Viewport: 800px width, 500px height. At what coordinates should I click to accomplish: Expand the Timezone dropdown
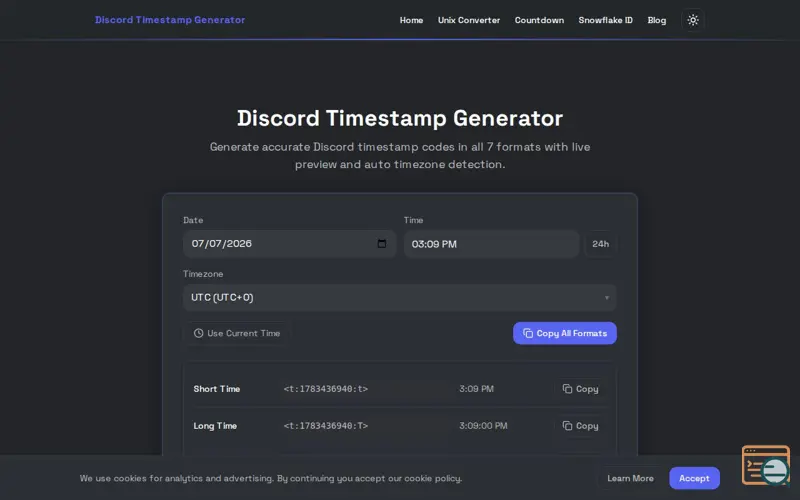tap(399, 297)
